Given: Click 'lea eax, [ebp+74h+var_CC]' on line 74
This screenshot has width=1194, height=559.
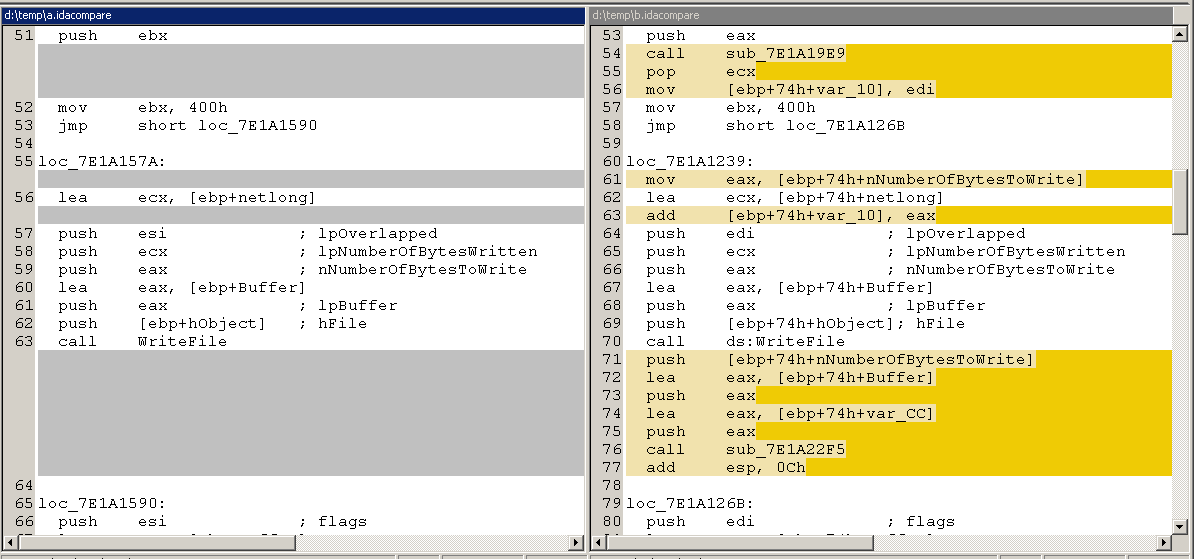Looking at the screenshot, I should [790, 414].
